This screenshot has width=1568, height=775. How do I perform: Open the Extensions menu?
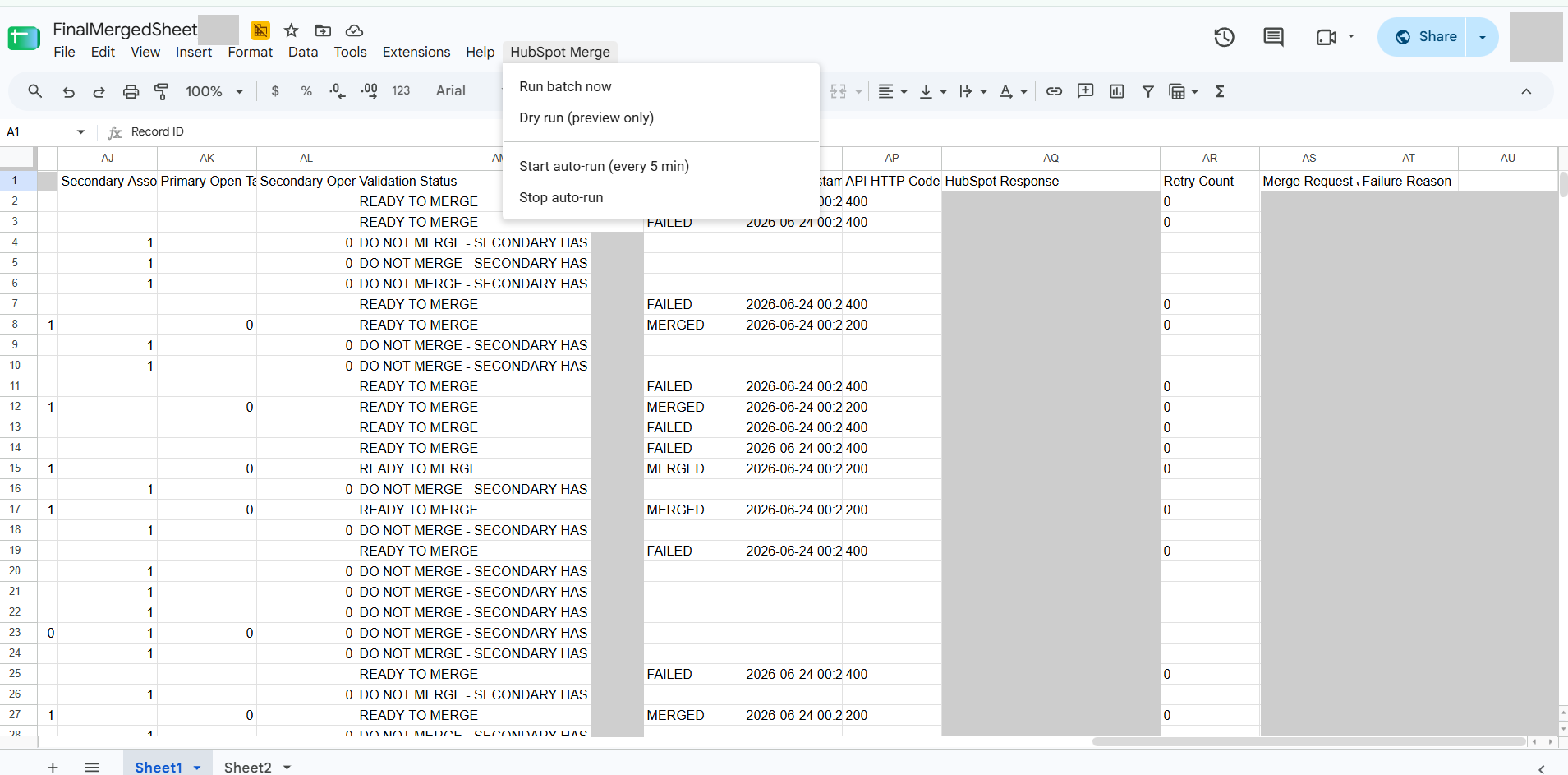[x=416, y=52]
